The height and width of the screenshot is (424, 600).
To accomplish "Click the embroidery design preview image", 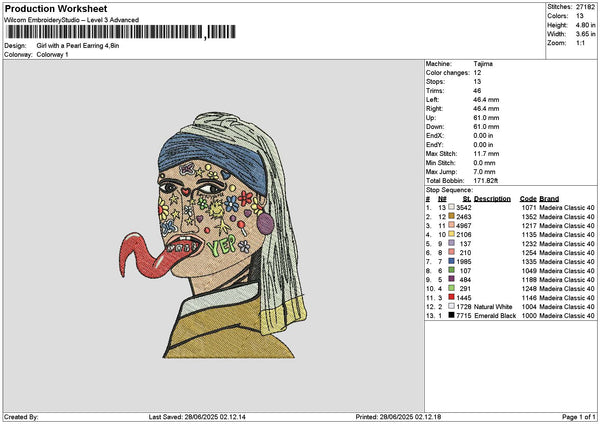I will (x=213, y=235).
